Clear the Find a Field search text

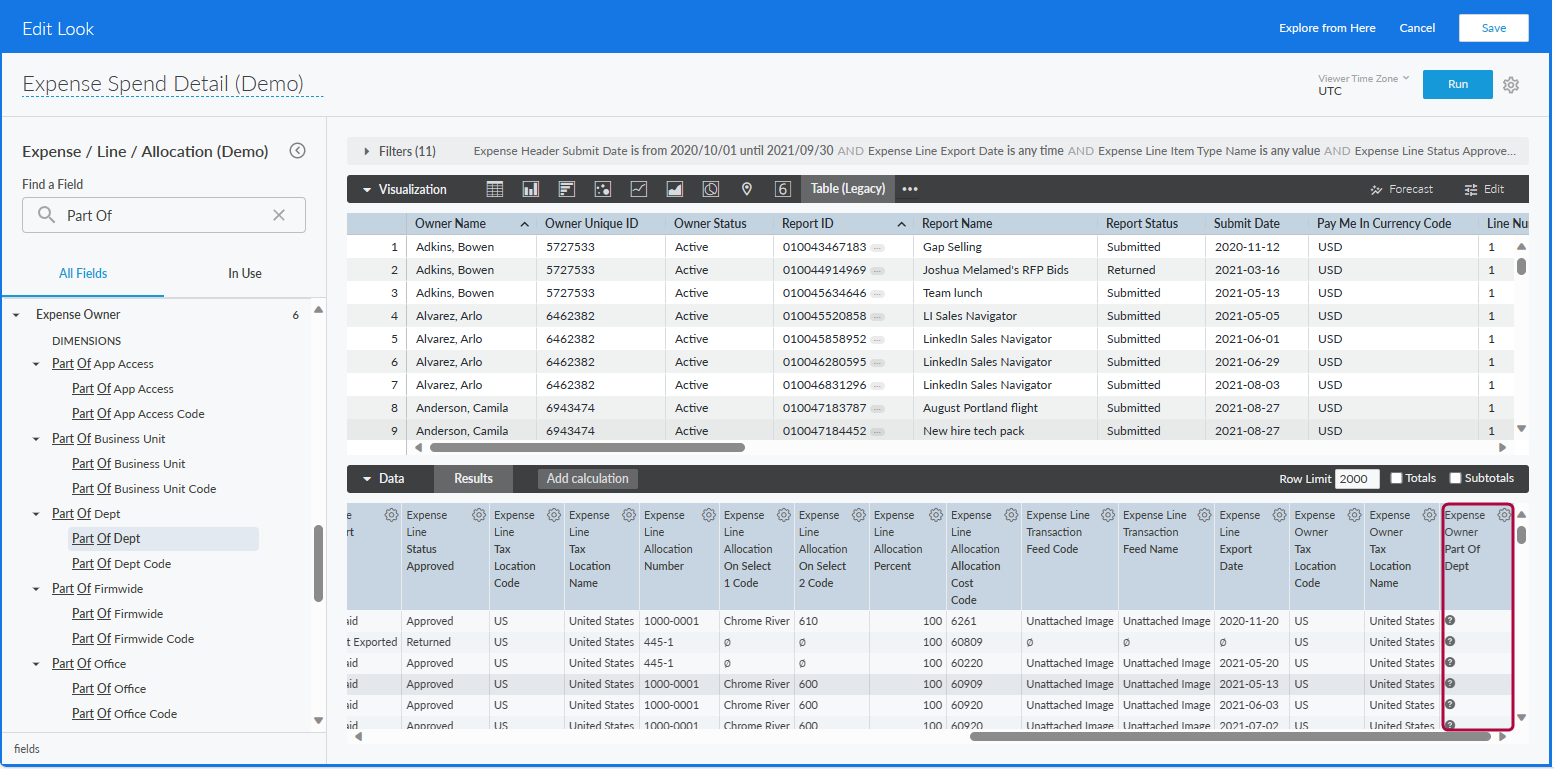pos(279,215)
